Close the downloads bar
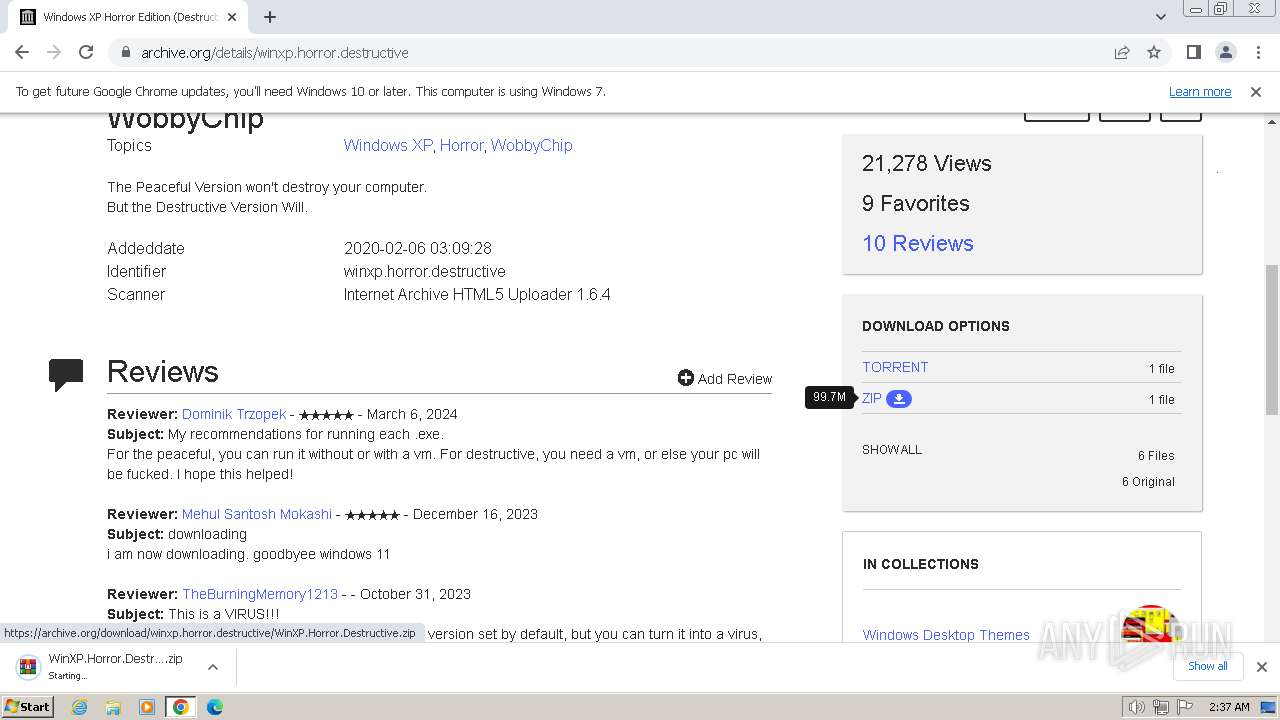Viewport: 1280px width, 720px height. pos(1262,667)
